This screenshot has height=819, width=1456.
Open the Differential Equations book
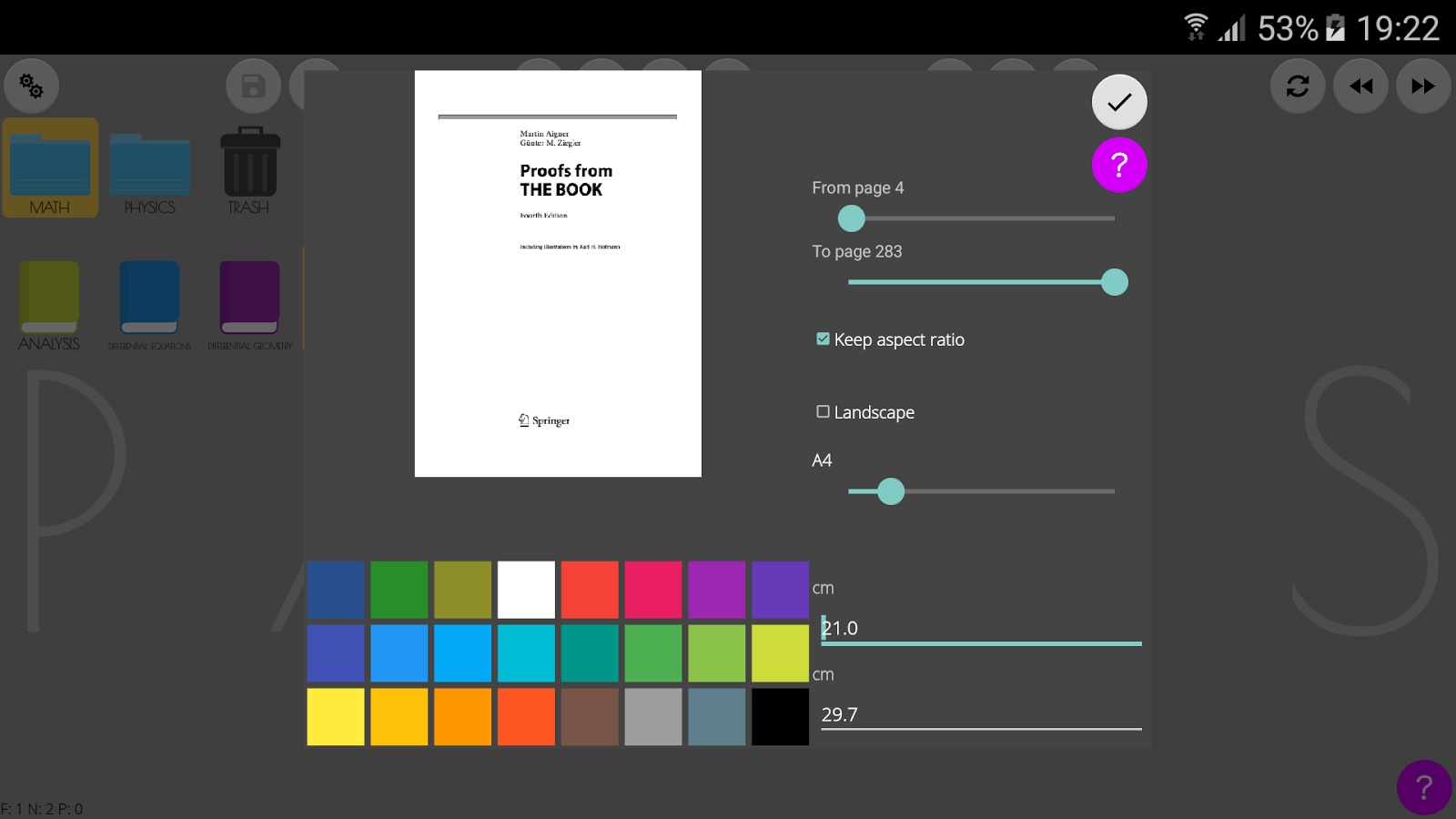[x=149, y=306]
